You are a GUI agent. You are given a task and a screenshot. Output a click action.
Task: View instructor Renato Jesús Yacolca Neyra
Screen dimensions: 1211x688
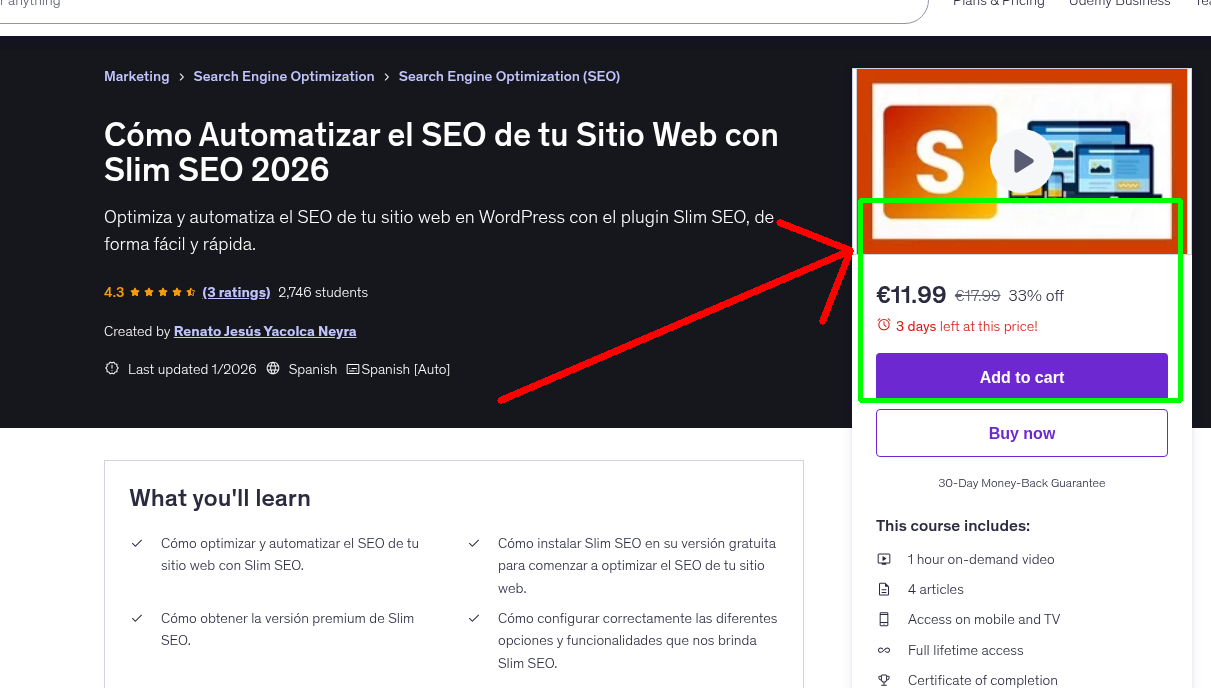(264, 331)
